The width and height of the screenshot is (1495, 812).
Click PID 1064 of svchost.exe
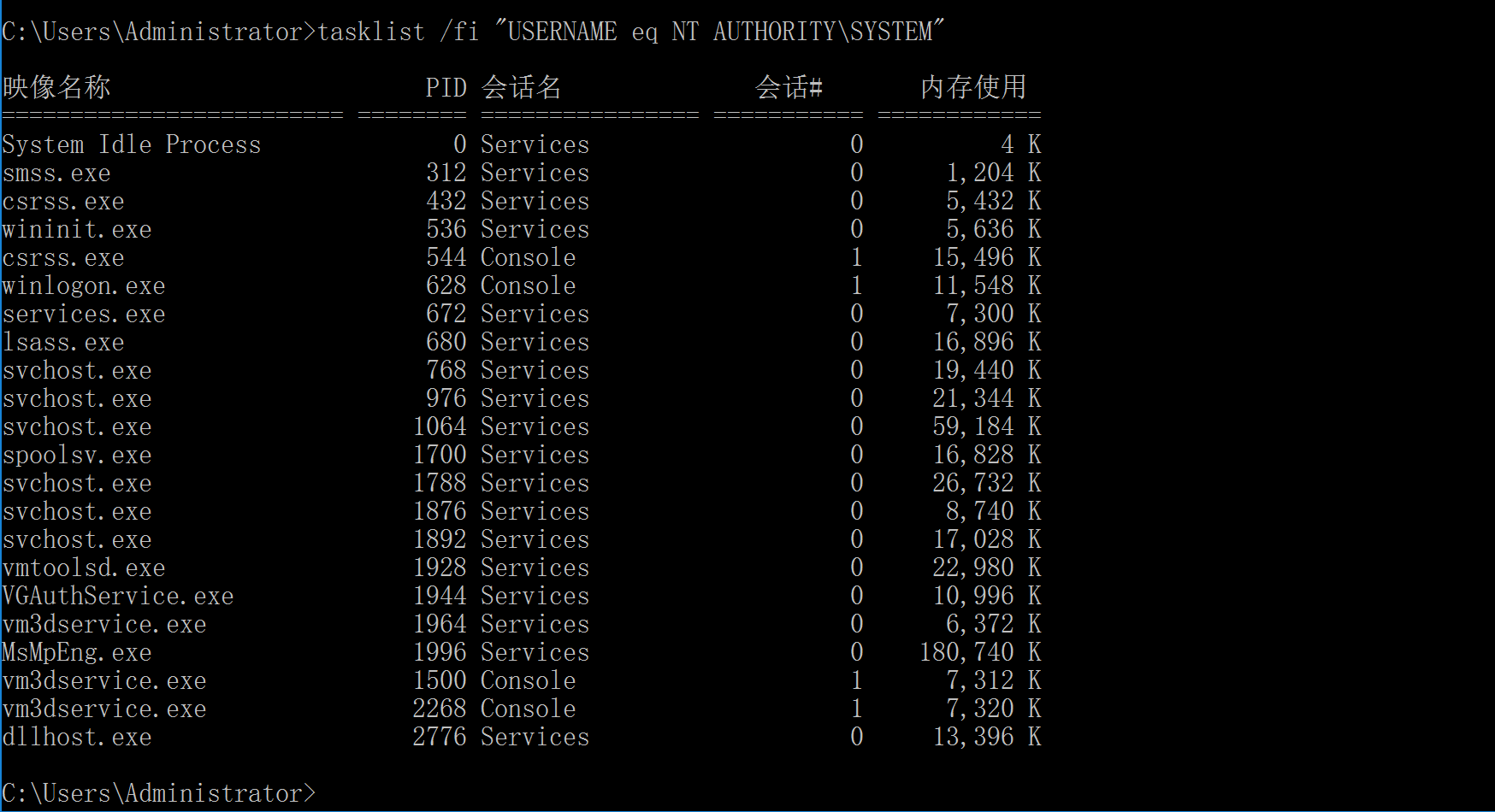pos(440,427)
